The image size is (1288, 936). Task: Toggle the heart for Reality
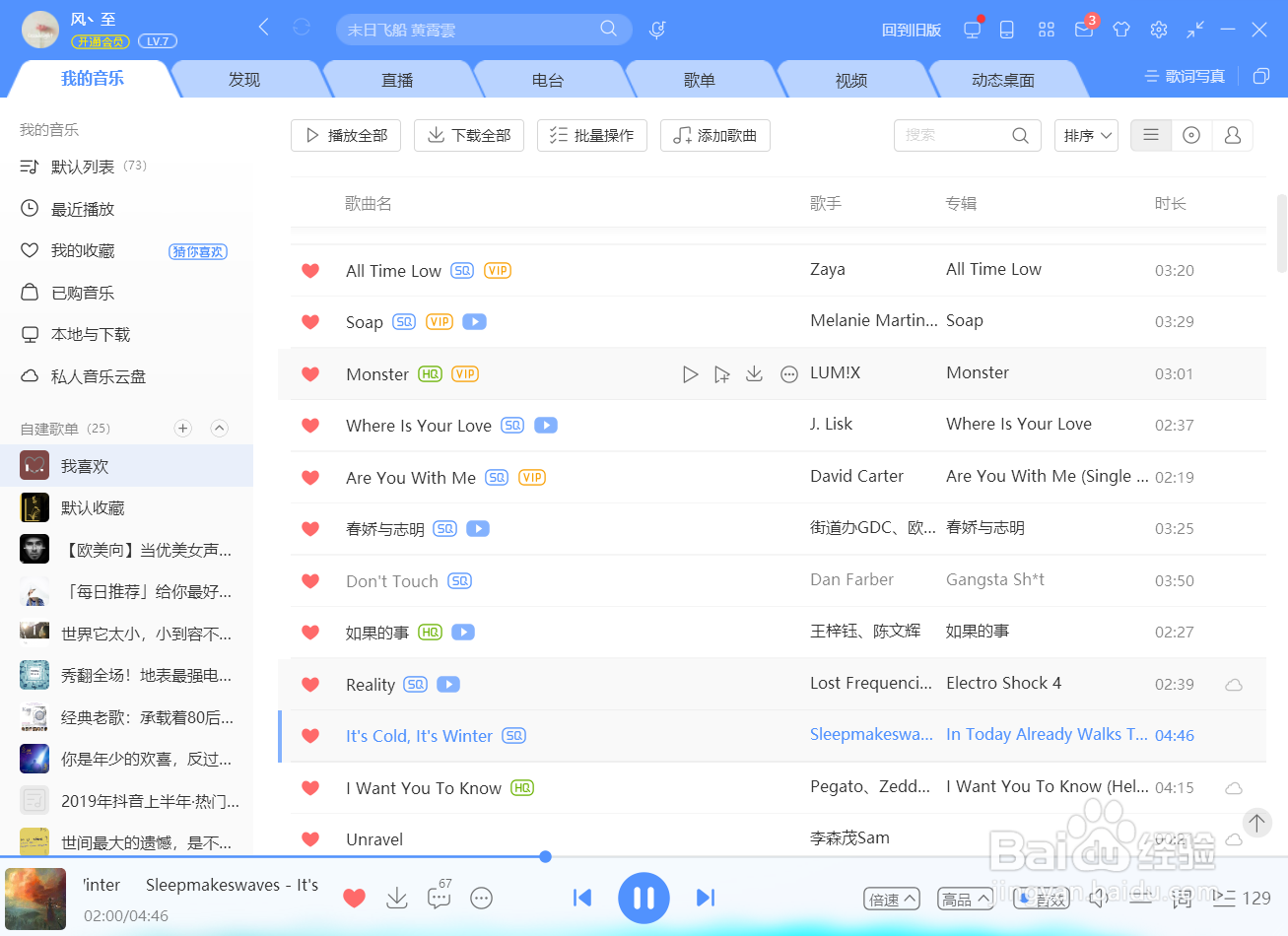[310, 685]
